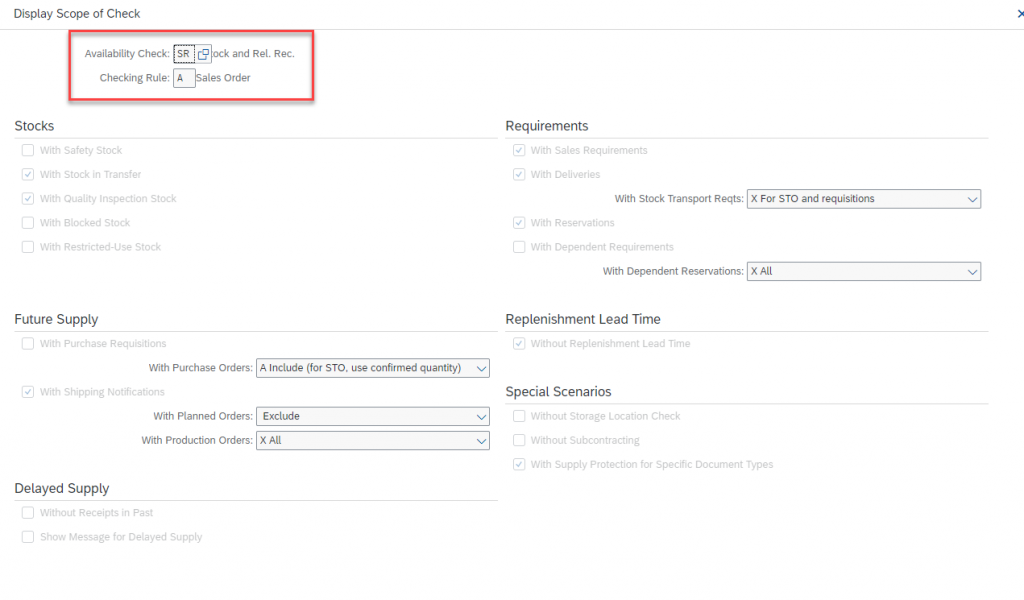Click the Delayed Supply heading
Image resolution: width=1024 pixels, height=600 pixels.
click(61, 488)
